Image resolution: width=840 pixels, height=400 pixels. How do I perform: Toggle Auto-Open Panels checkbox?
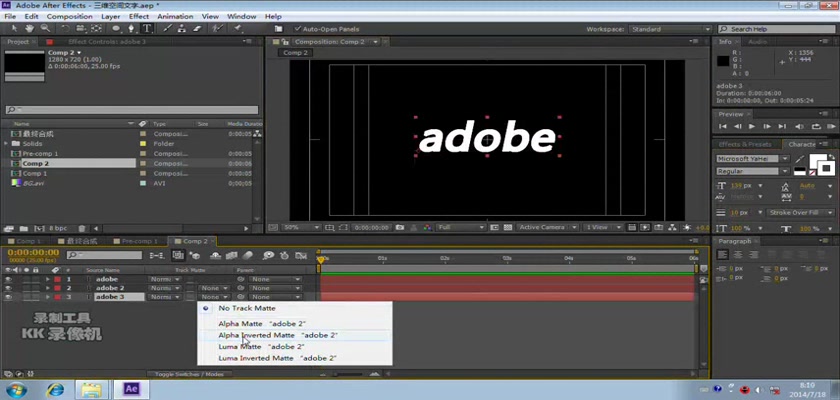298,29
